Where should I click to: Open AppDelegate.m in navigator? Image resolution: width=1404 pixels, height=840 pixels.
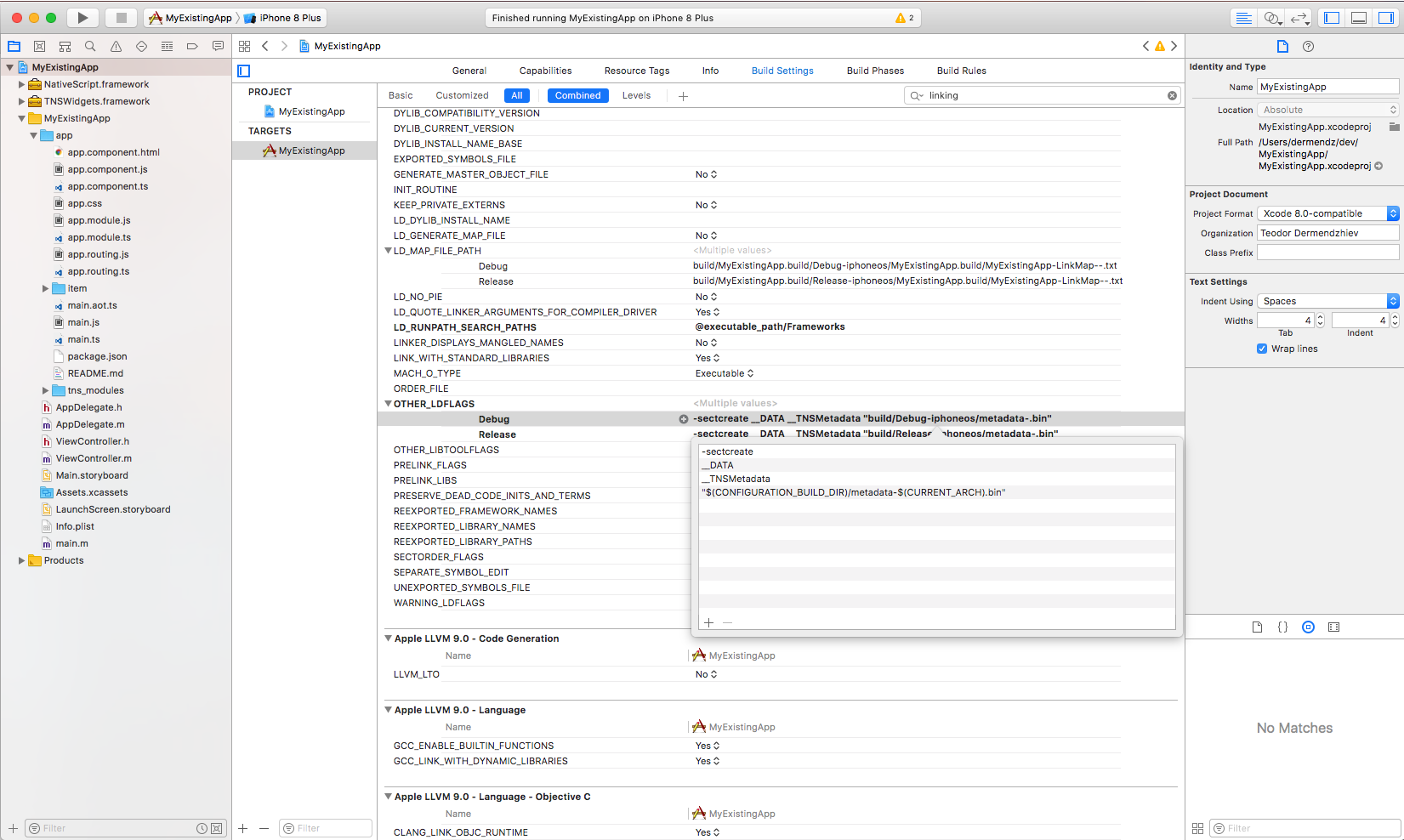(90, 424)
